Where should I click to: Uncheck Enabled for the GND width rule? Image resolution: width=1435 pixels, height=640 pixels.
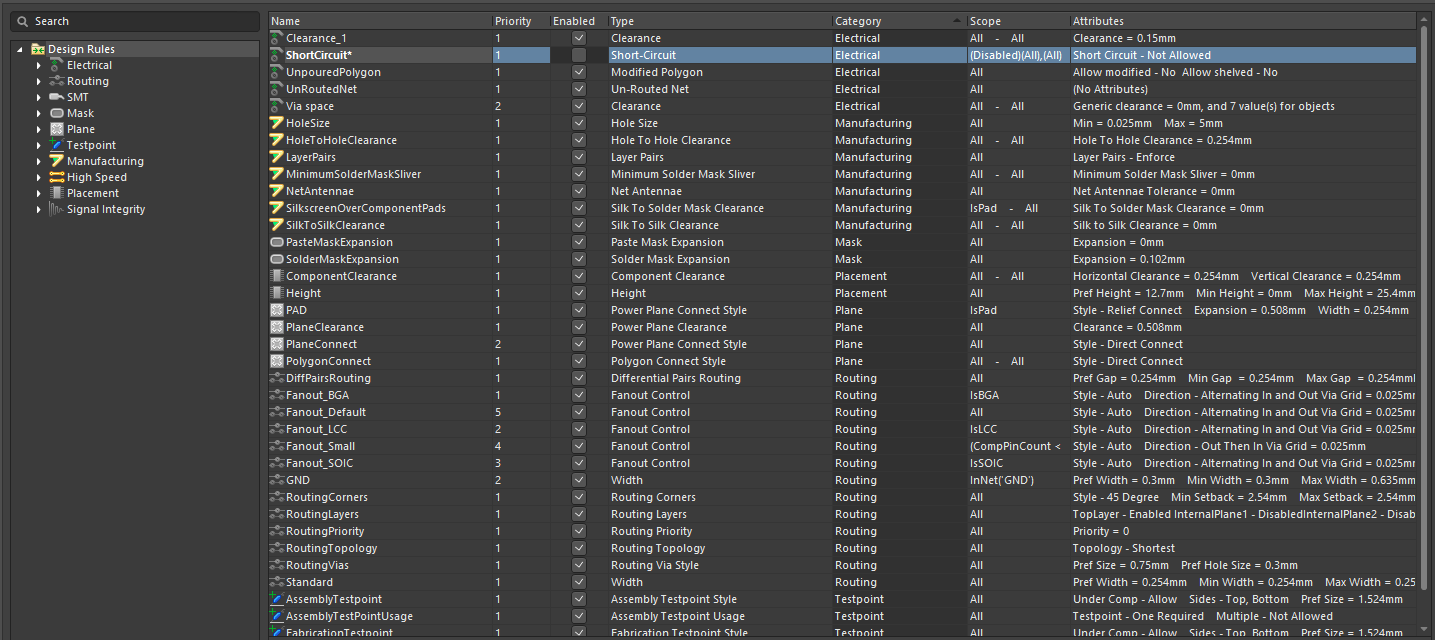tap(579, 480)
